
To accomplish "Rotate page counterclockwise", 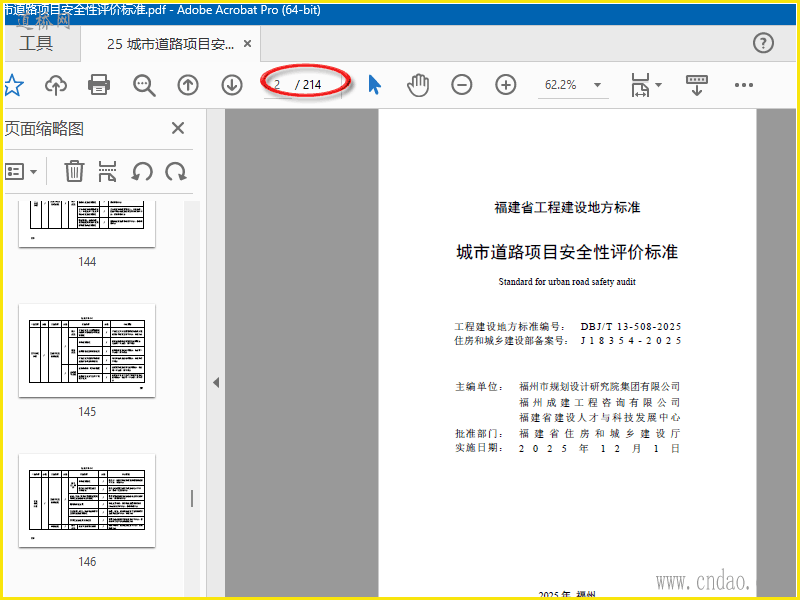I will click(142, 171).
